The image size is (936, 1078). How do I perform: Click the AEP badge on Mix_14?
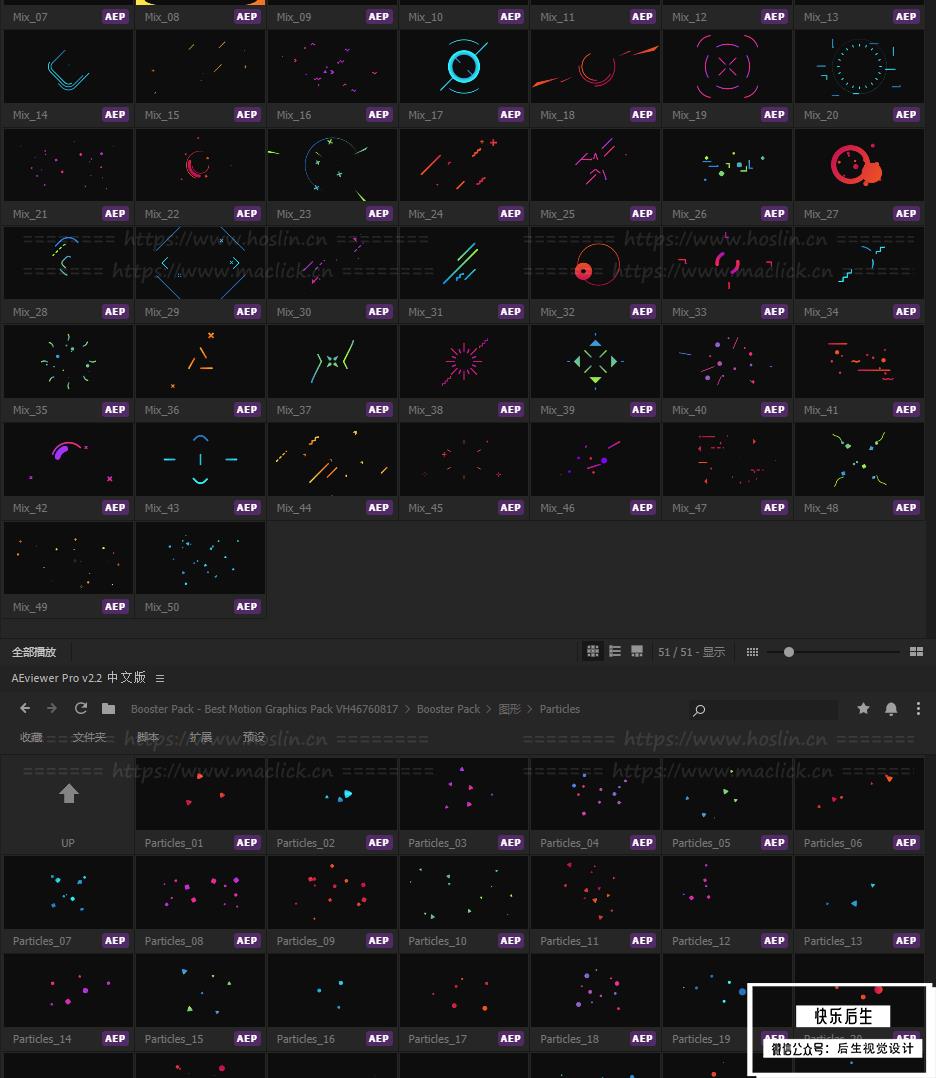click(115, 115)
